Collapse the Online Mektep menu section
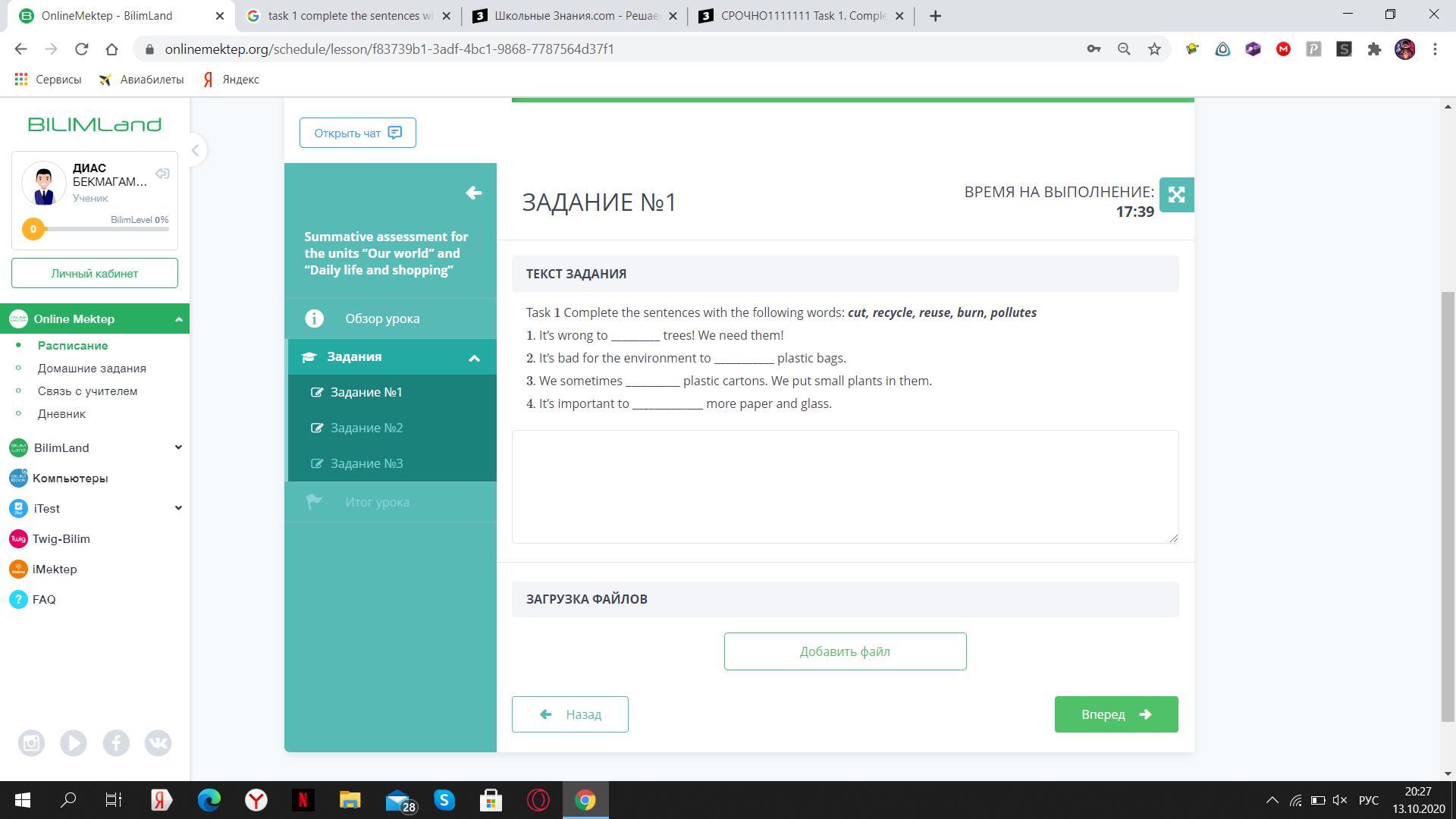 (178, 319)
